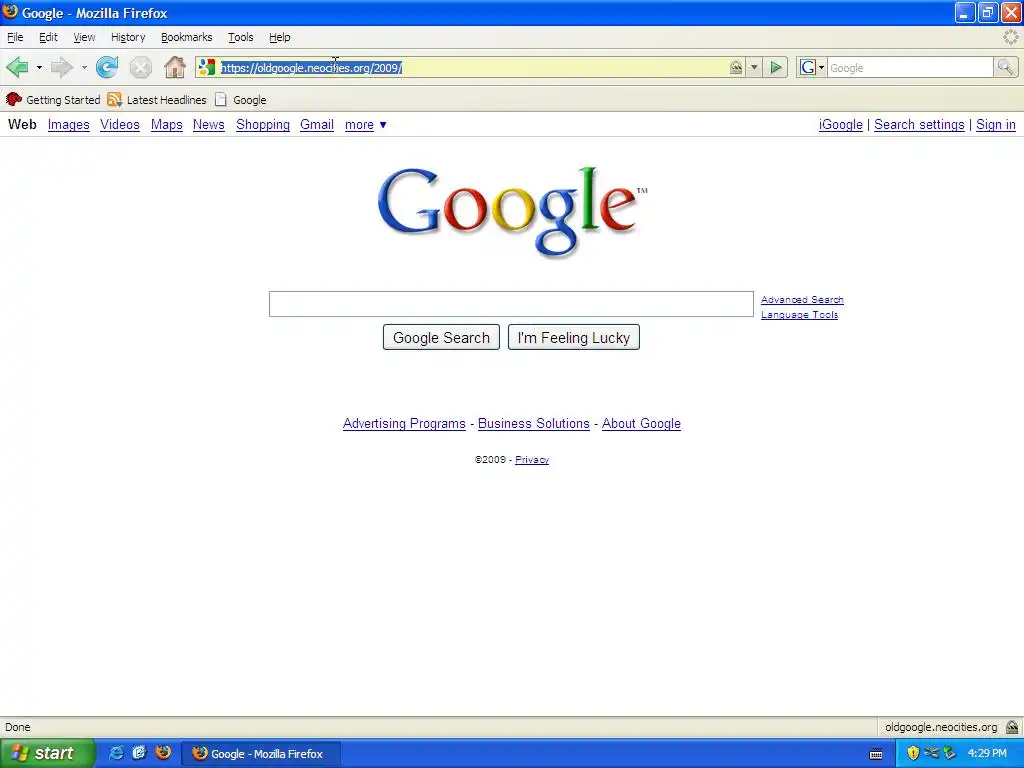1024x768 pixels.
Task: Open the Latest Headlines feed bookmark
Action: point(157,100)
